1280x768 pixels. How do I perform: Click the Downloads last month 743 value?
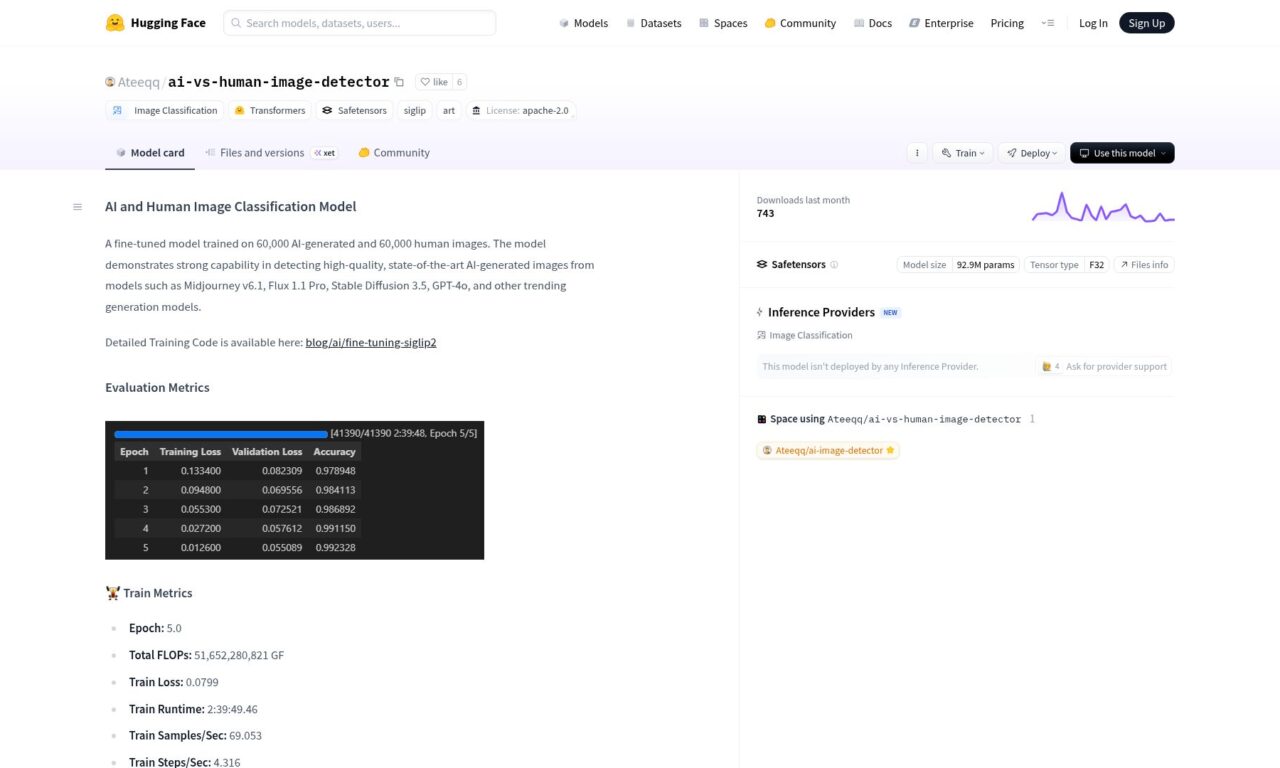click(765, 213)
